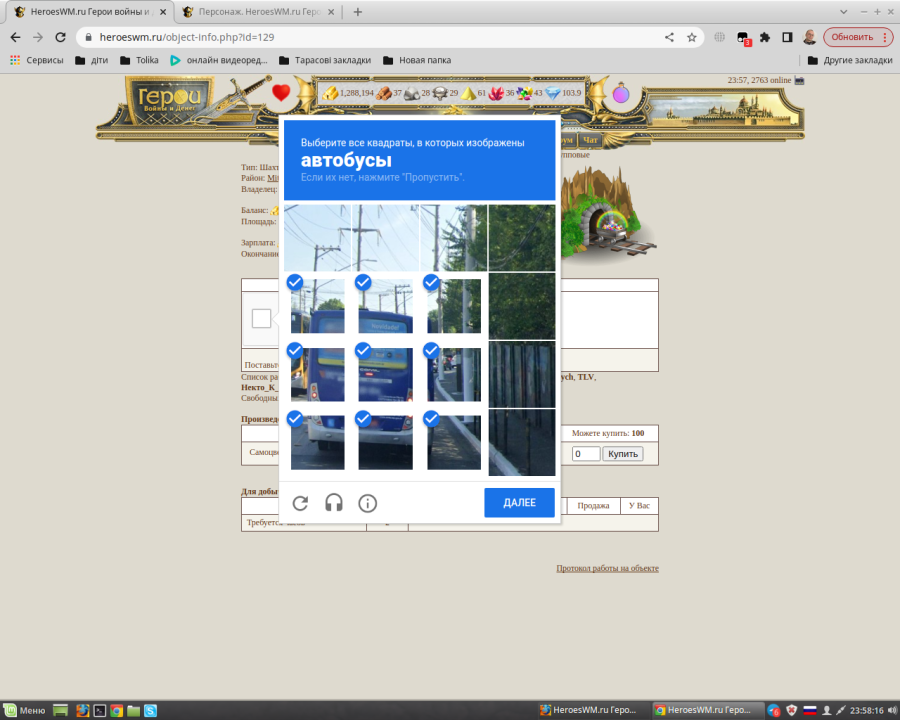Expand the діти bookmarks folder
This screenshot has height=720, width=900.
click(92, 60)
